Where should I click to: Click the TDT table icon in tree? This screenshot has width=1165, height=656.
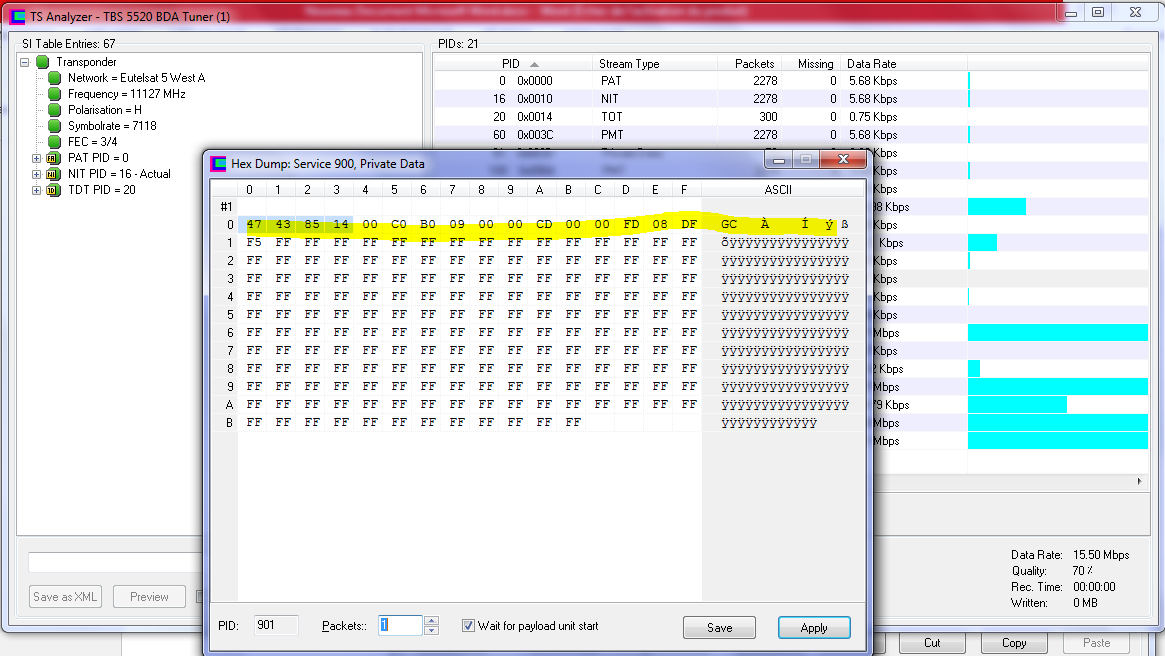click(x=54, y=190)
